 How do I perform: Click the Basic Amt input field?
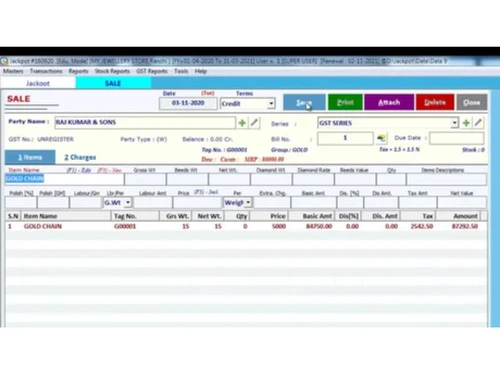[313, 202]
